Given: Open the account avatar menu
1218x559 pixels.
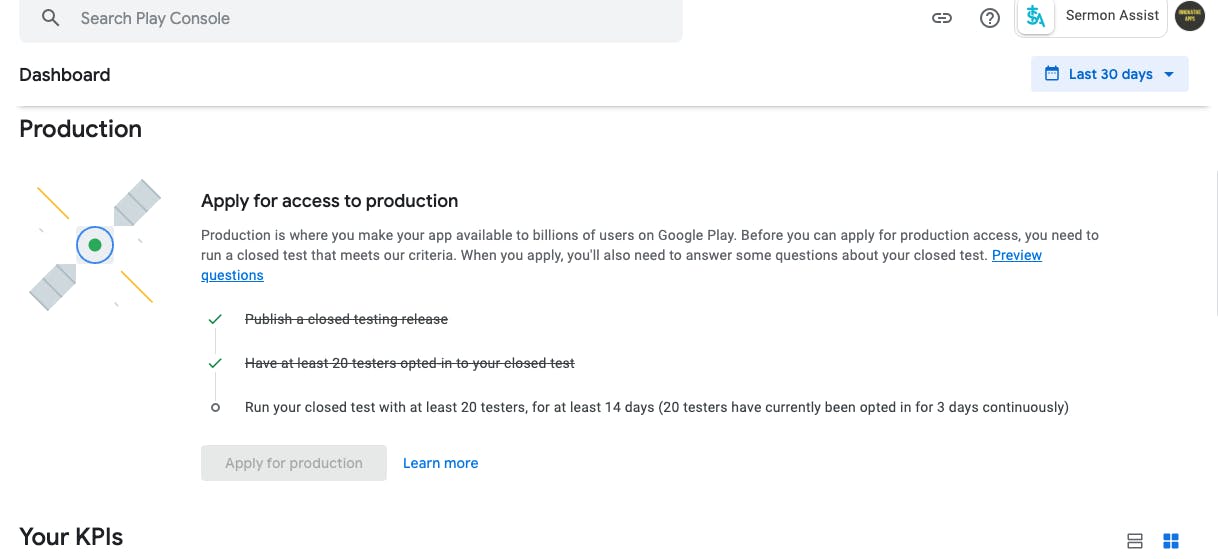Looking at the screenshot, I should click(x=1190, y=16).
